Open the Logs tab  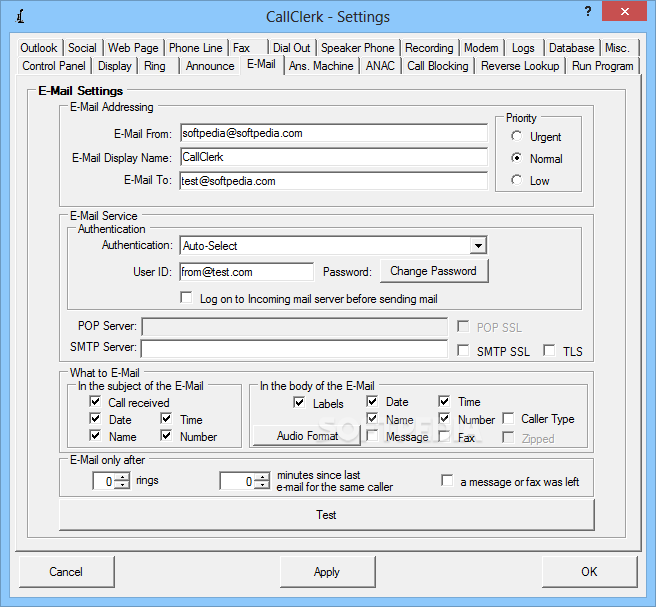coord(523,48)
